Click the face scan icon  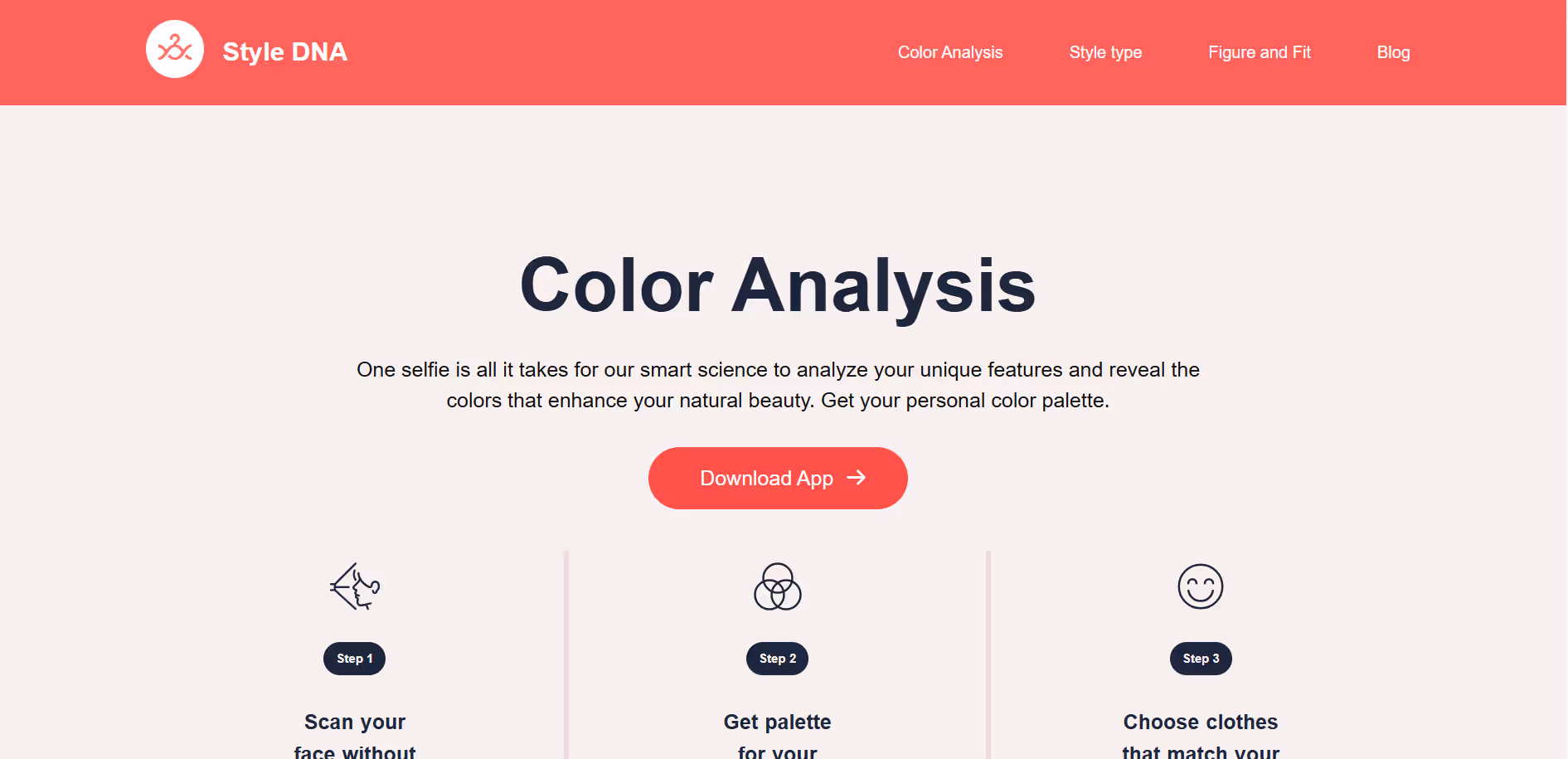point(355,586)
